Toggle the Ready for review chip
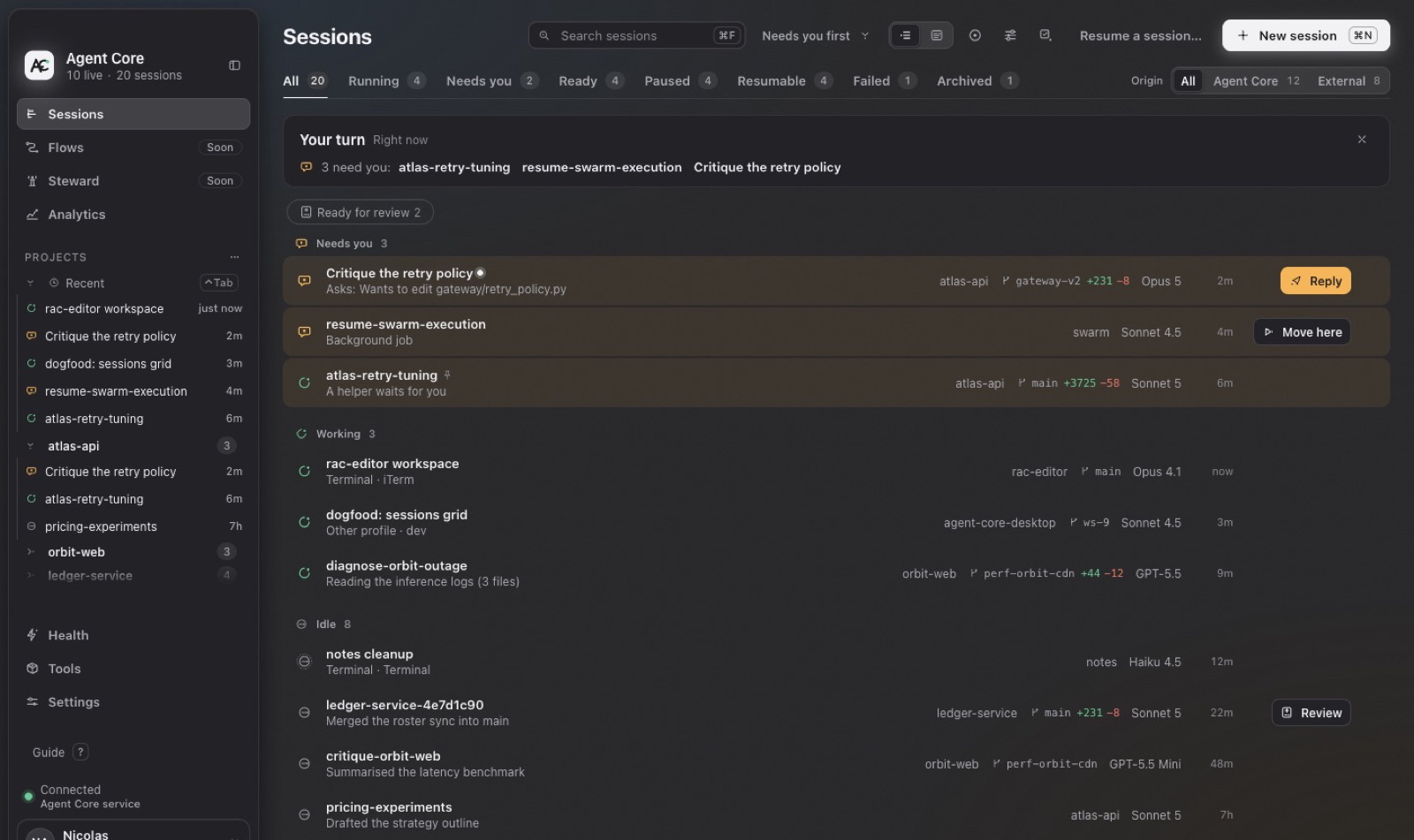1414x840 pixels. click(360, 213)
